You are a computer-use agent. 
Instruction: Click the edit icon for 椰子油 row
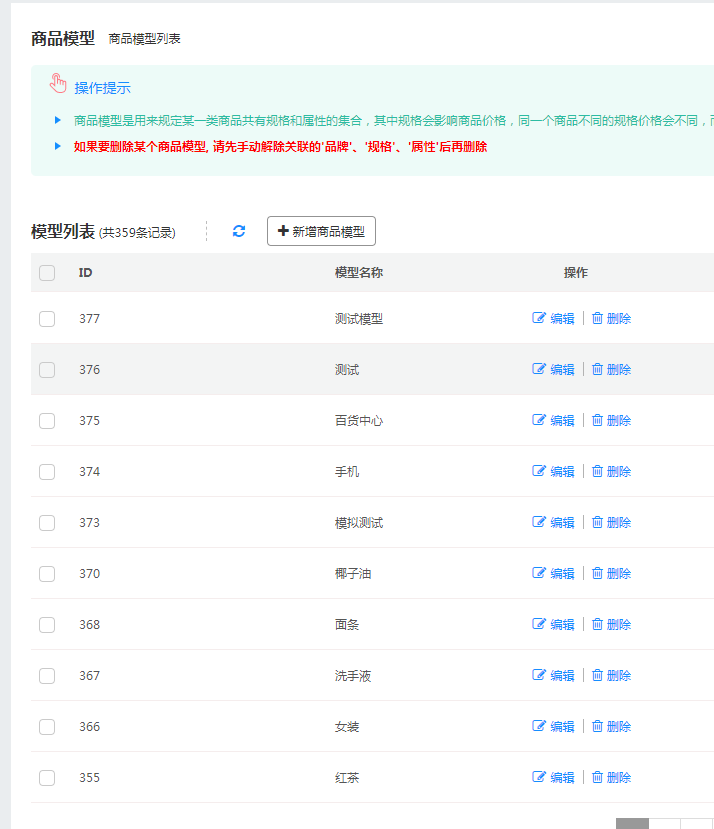[539, 573]
